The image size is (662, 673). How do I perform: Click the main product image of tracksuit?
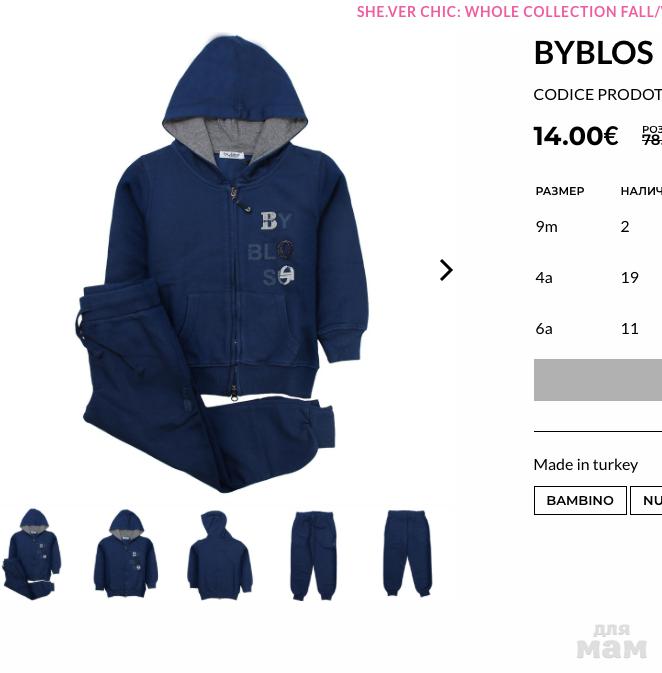click(222, 264)
